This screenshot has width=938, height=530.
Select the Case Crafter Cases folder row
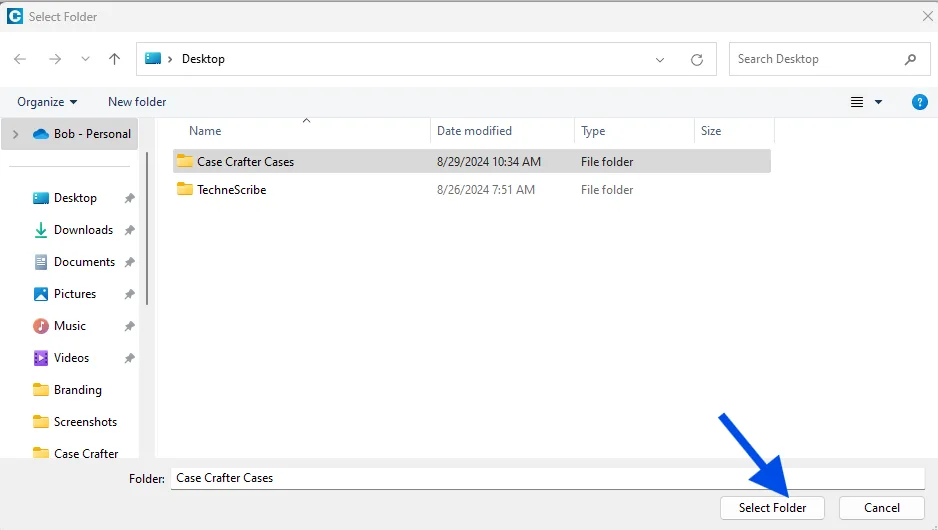point(472,162)
